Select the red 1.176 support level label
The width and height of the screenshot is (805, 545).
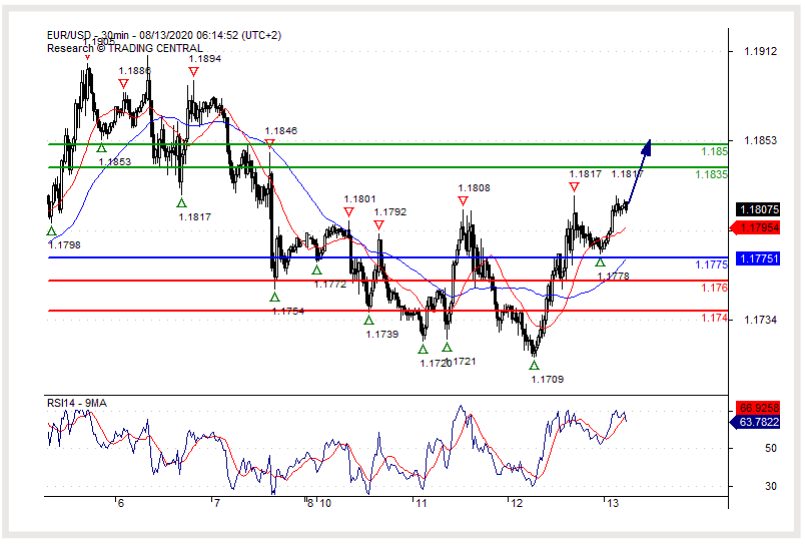click(714, 288)
